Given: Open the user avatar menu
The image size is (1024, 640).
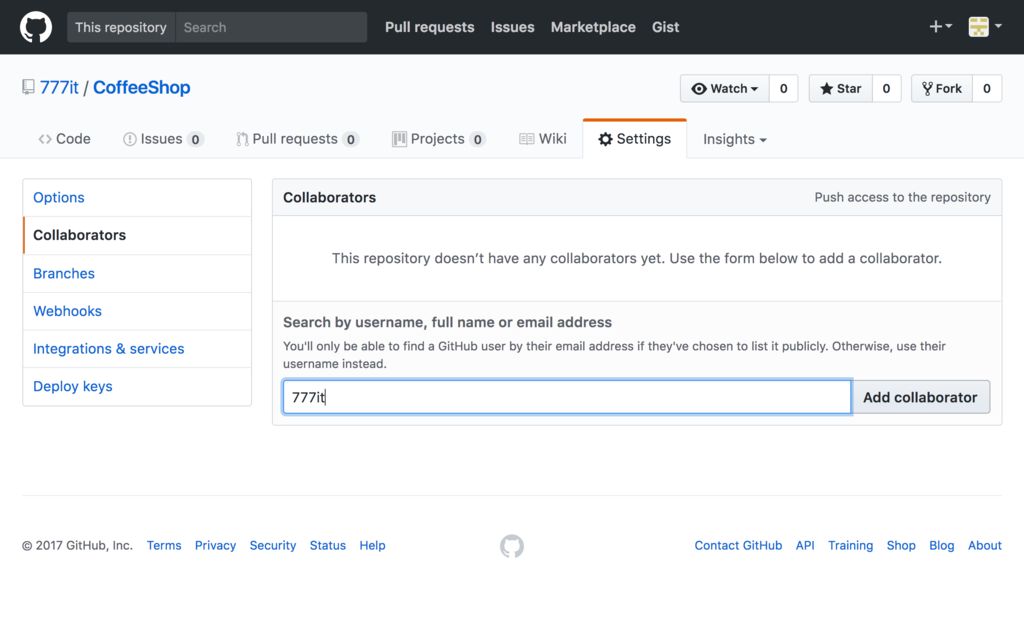Looking at the screenshot, I should tap(985, 27).
